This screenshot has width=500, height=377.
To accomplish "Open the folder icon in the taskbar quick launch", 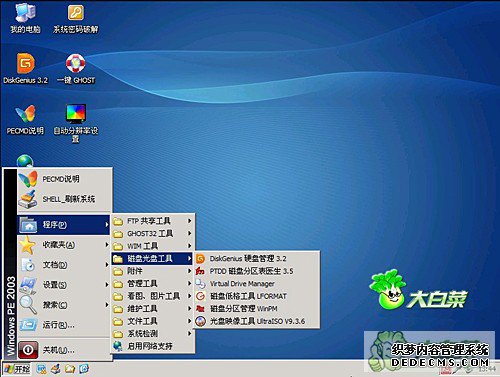I will pyautogui.click(x=70, y=369).
